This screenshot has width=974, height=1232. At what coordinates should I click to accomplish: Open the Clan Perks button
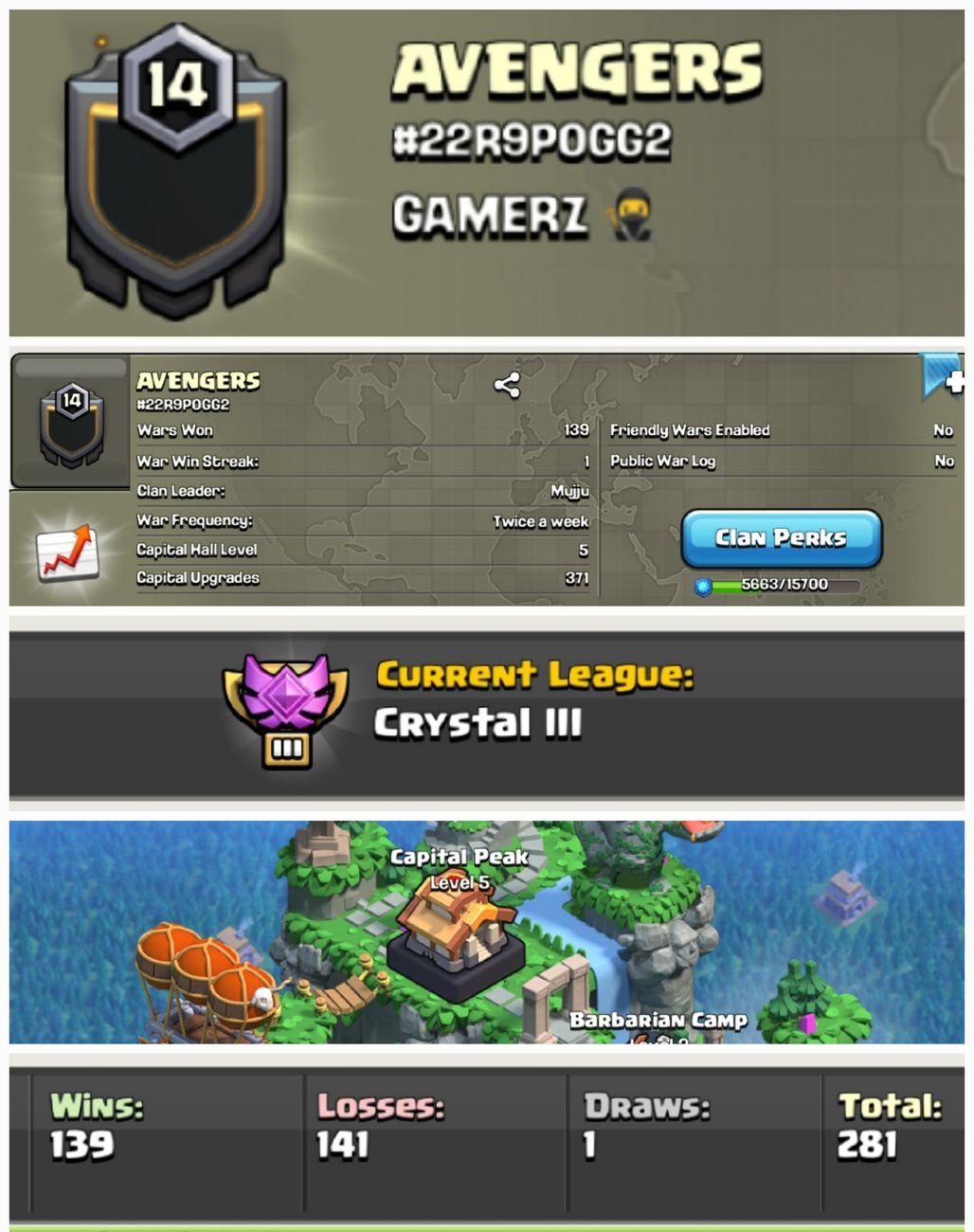782,538
